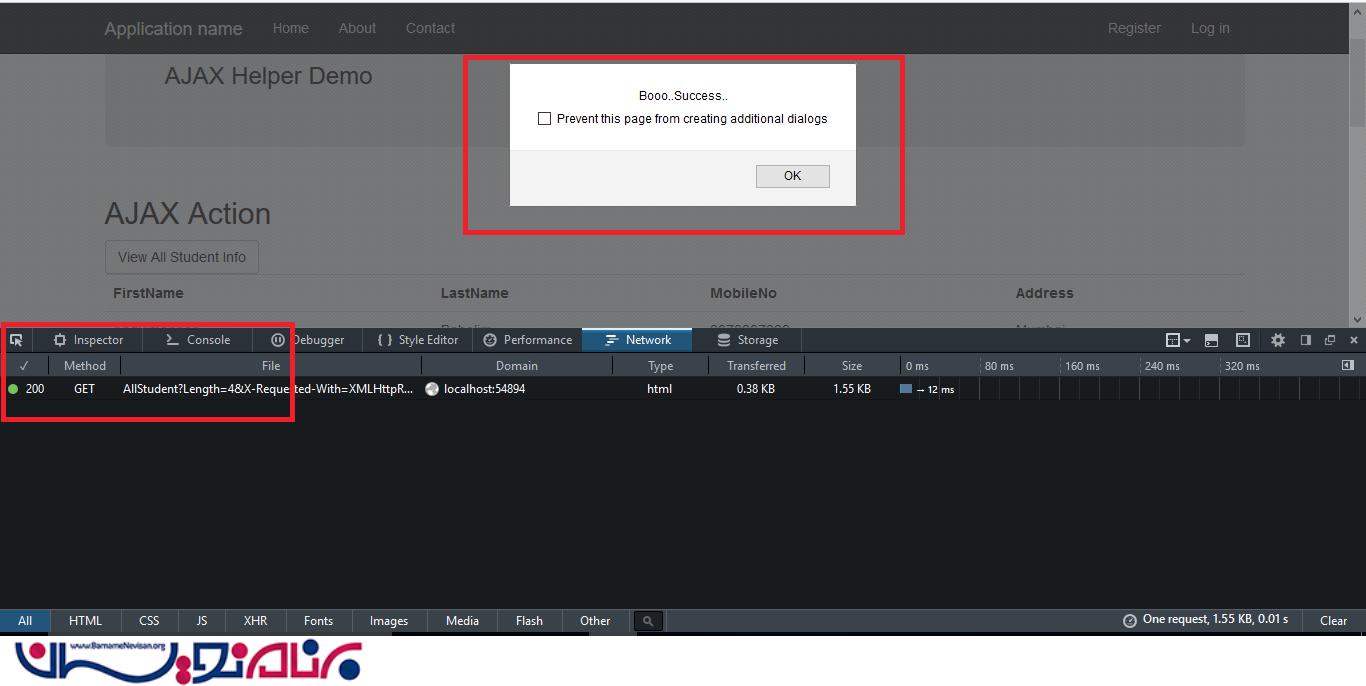1366x686 pixels.
Task: Show devtools in separate window
Action: tap(1330, 340)
